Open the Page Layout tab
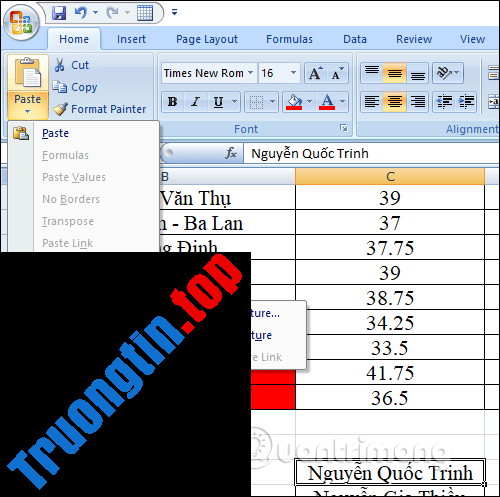The image size is (500, 497). point(207,39)
